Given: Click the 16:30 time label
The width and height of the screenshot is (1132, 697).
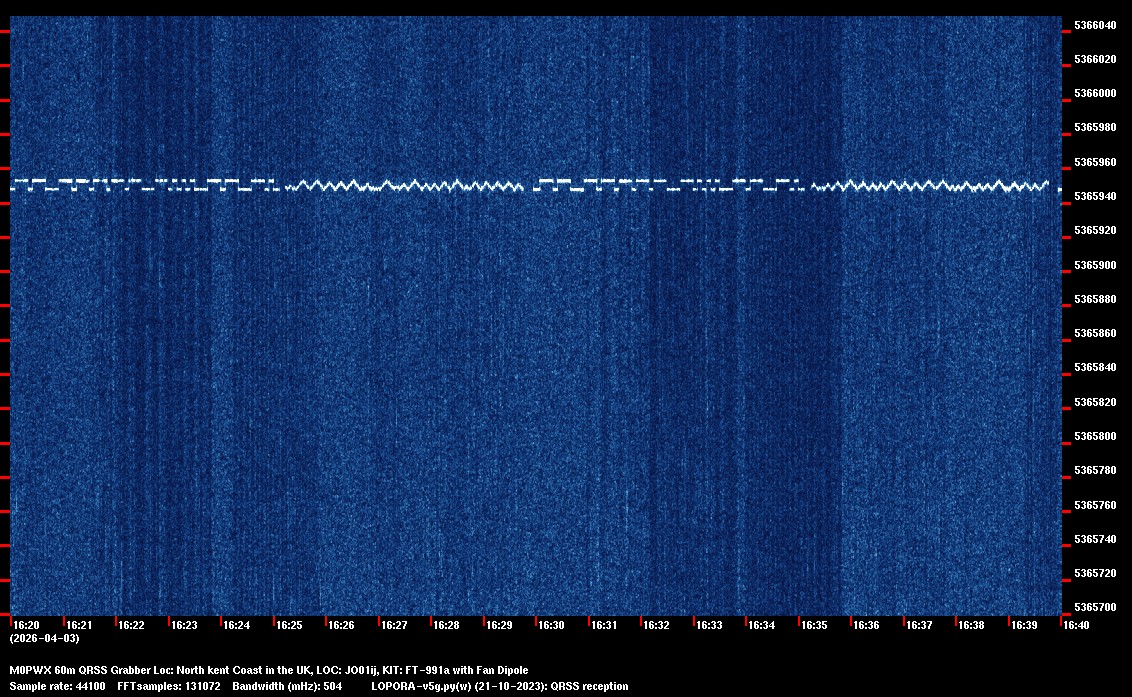Looking at the screenshot, I should tap(551, 625).
